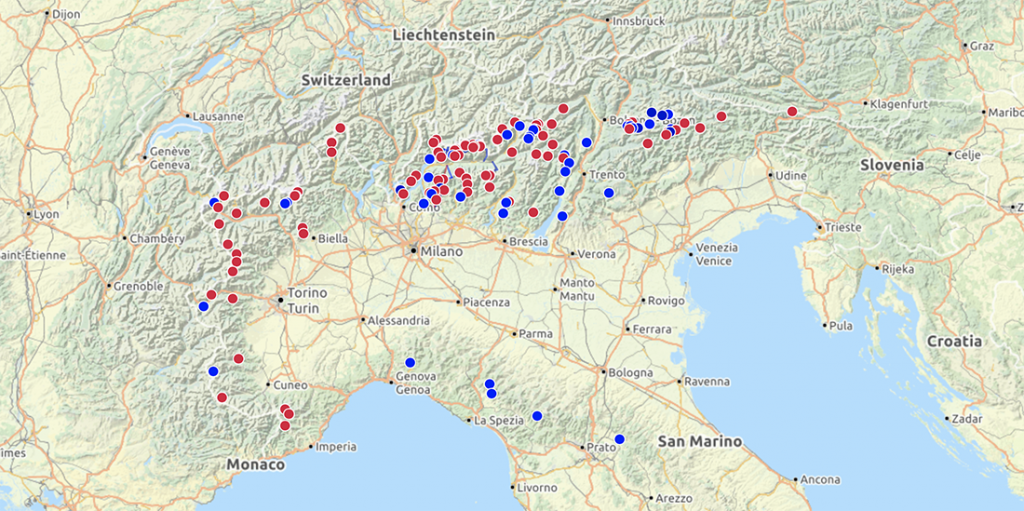The height and width of the screenshot is (511, 1024).
Task: Open the southernmost red marker north of Imperia
Action: 285,426
